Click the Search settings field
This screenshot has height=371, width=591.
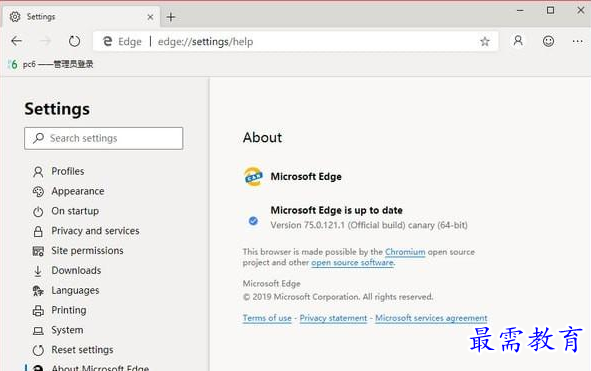(104, 138)
